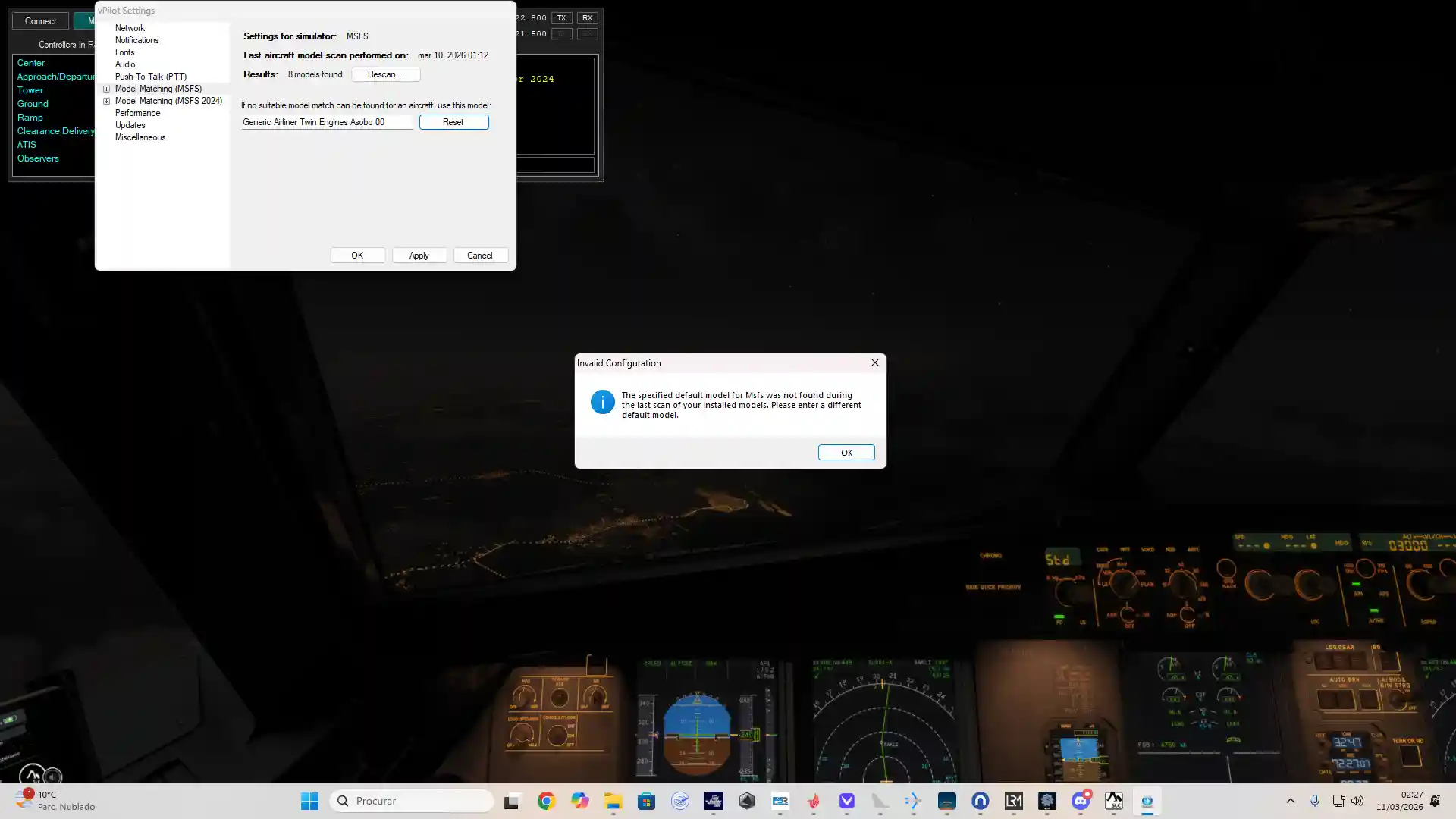Click the taskbar search box Procurar
This screenshot has height=819, width=1456.
[412, 801]
